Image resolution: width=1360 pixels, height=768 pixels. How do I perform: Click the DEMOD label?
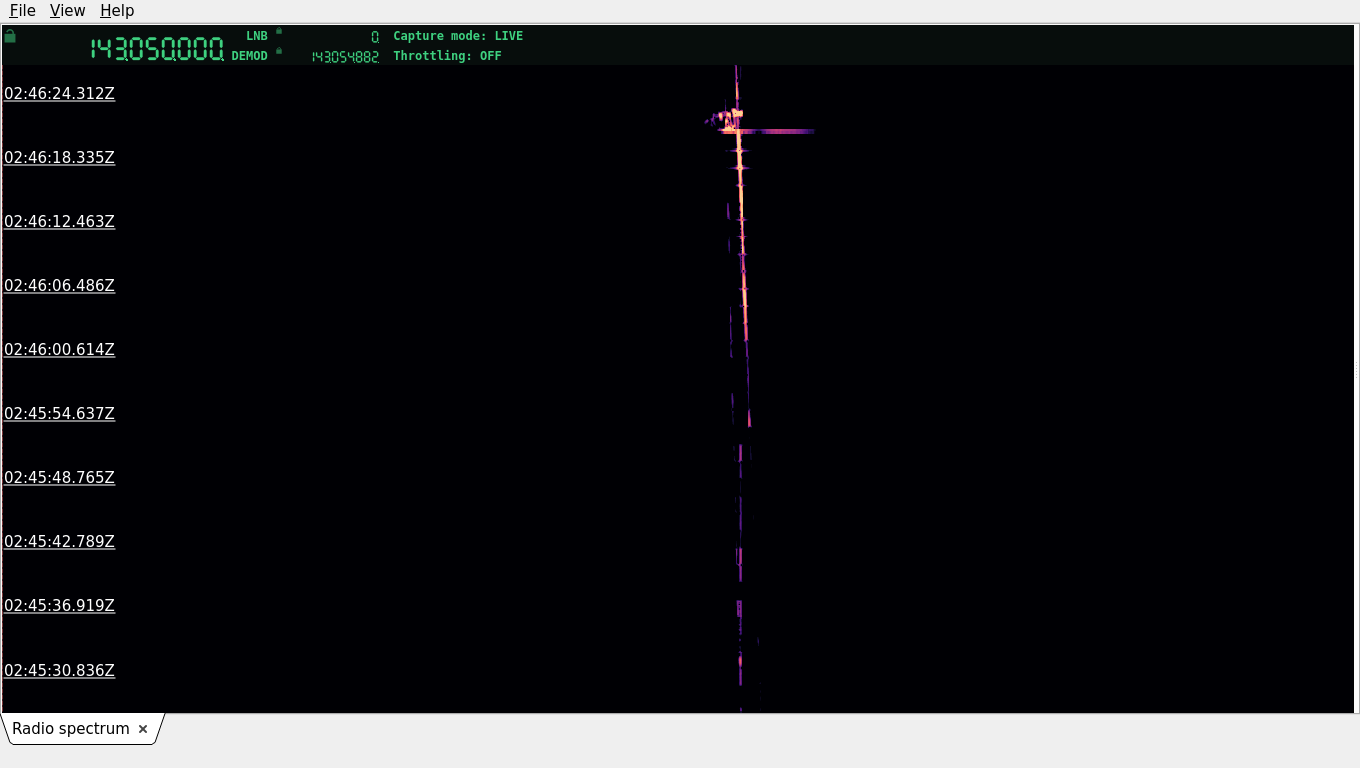click(x=250, y=56)
